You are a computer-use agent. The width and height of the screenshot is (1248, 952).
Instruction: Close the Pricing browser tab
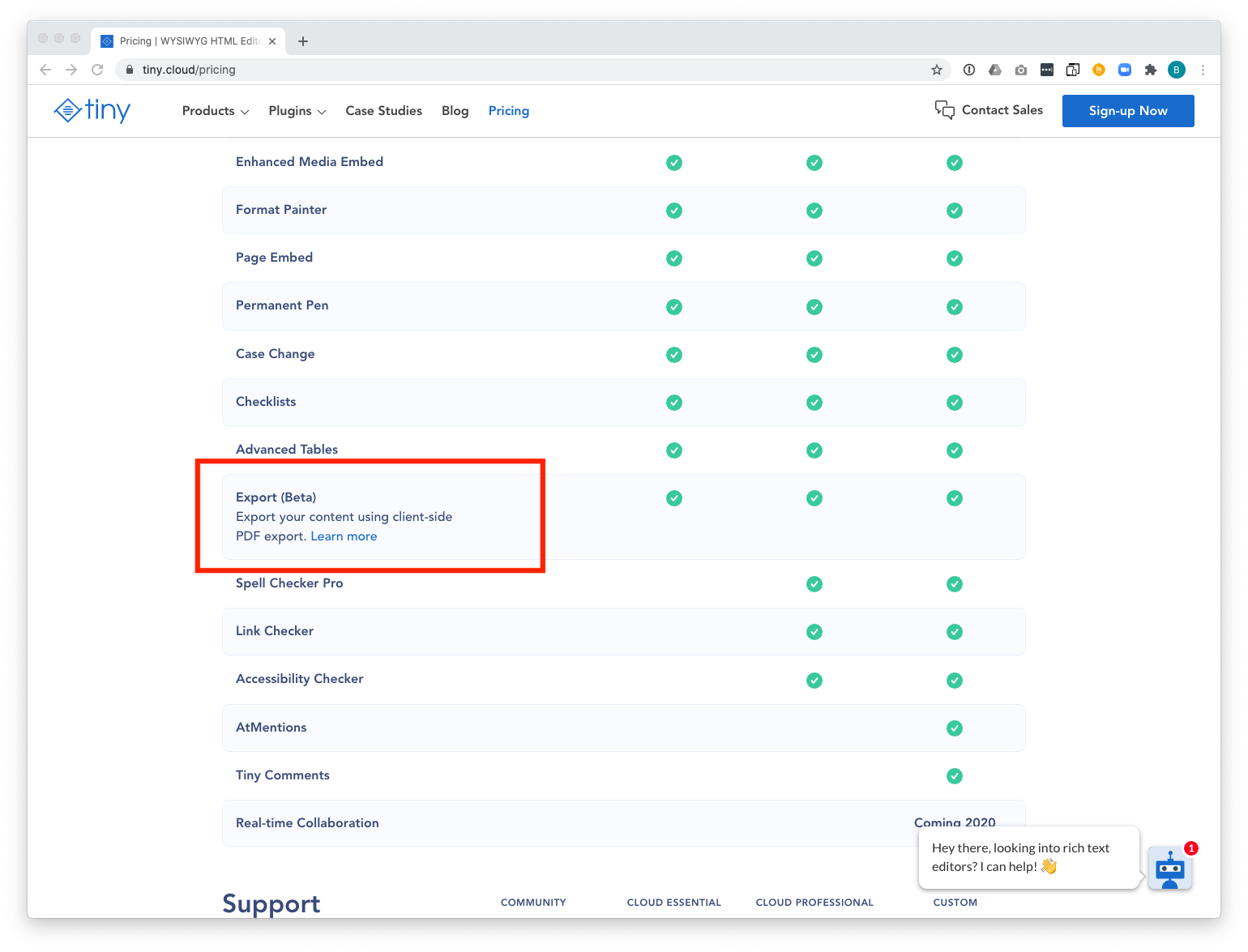(272, 41)
